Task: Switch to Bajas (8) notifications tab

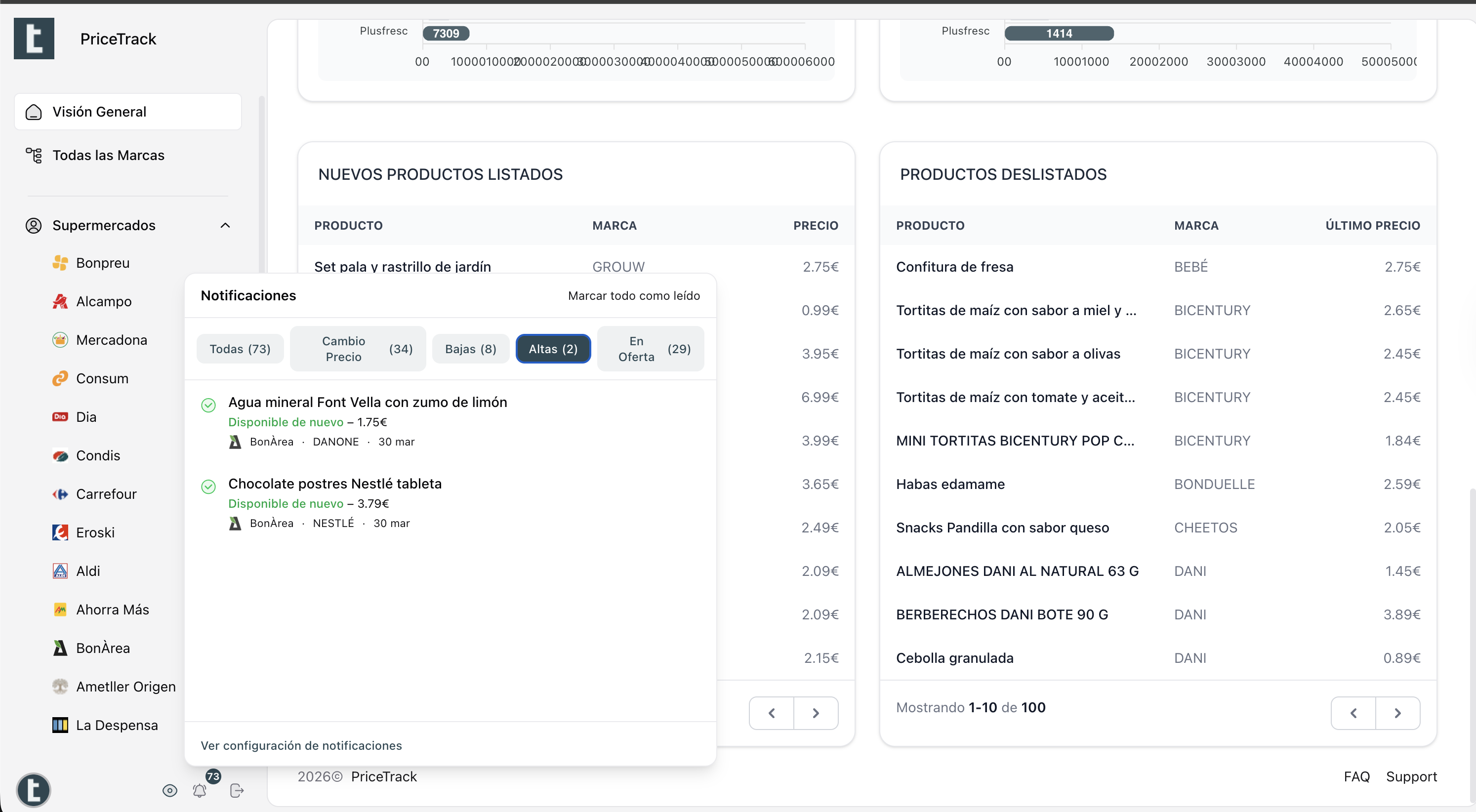Action: (470, 348)
